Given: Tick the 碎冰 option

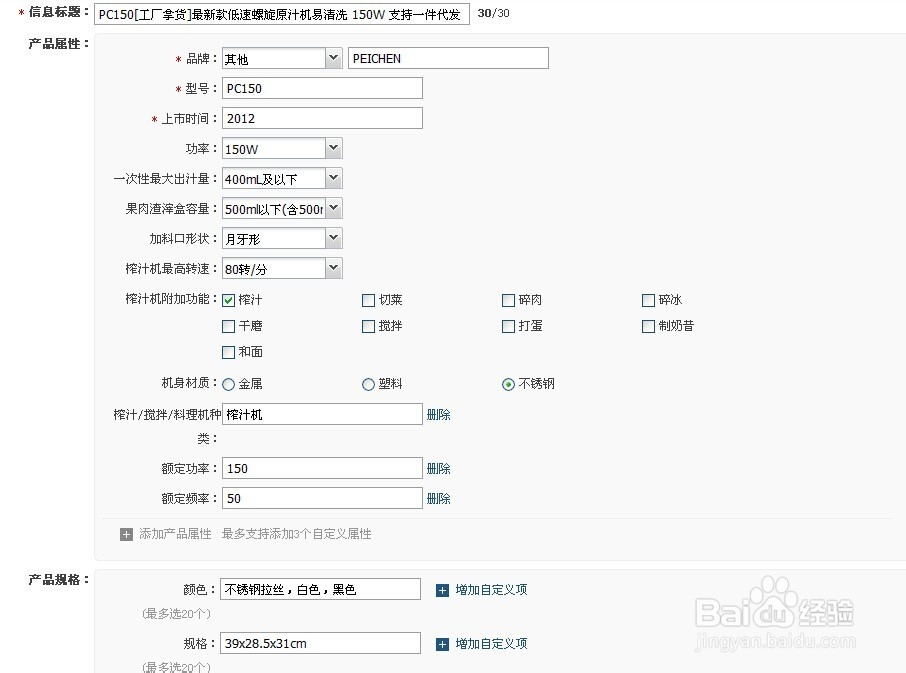Looking at the screenshot, I should tap(648, 300).
